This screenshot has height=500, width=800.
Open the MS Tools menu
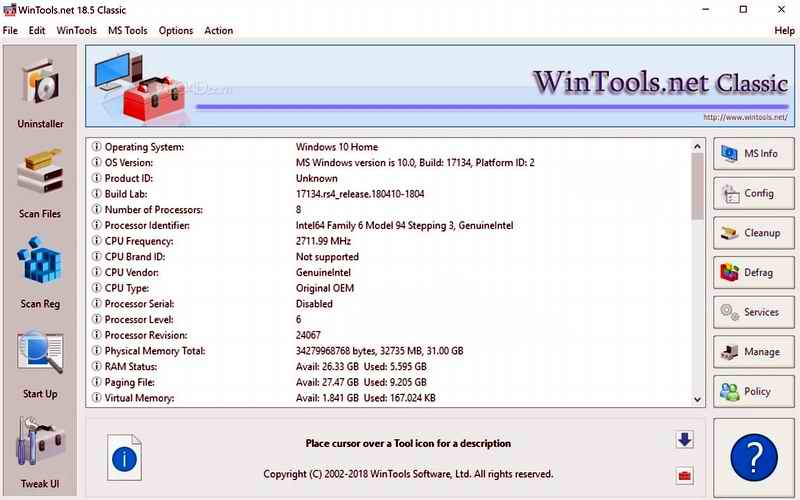tap(127, 31)
